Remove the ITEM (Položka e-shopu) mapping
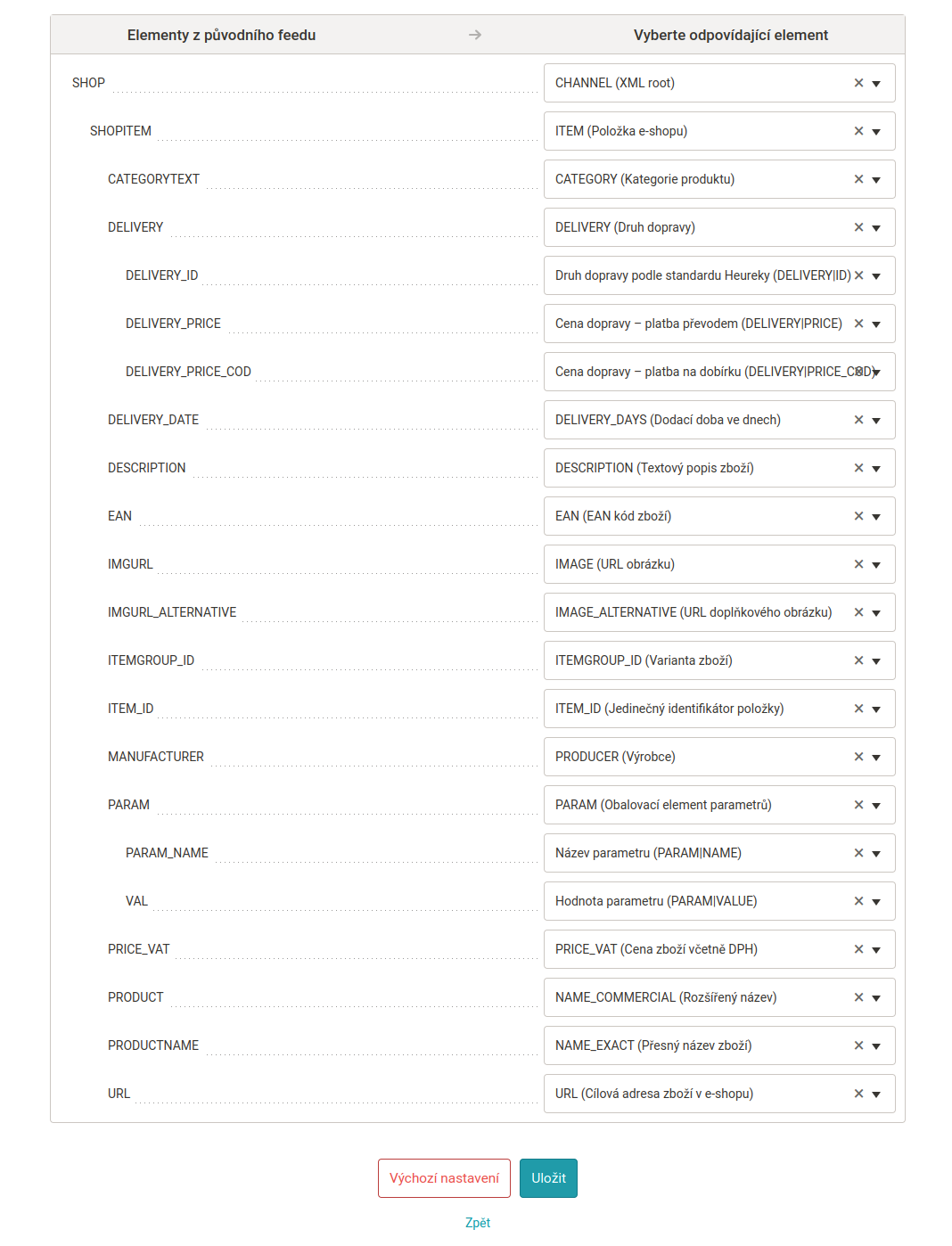The width and height of the screenshot is (952, 1246). tap(858, 131)
